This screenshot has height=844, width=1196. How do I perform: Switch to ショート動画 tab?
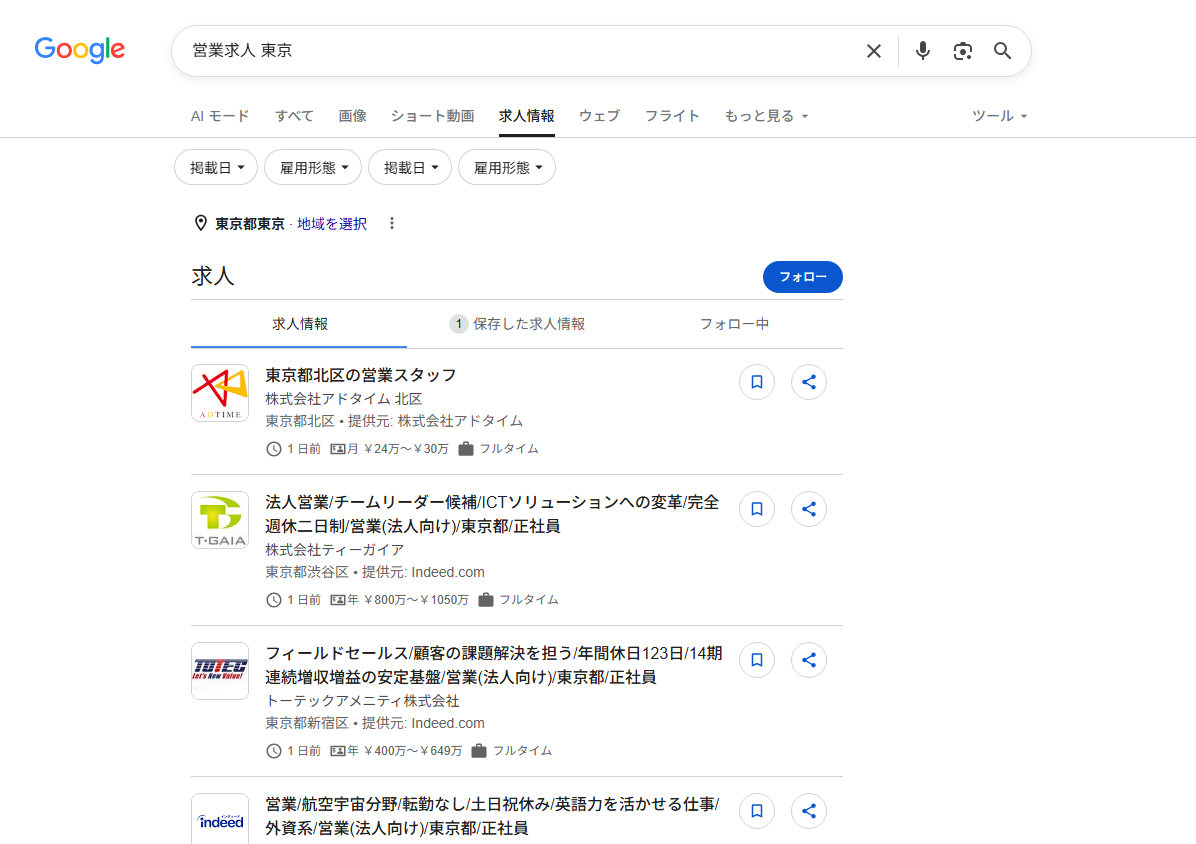432,116
